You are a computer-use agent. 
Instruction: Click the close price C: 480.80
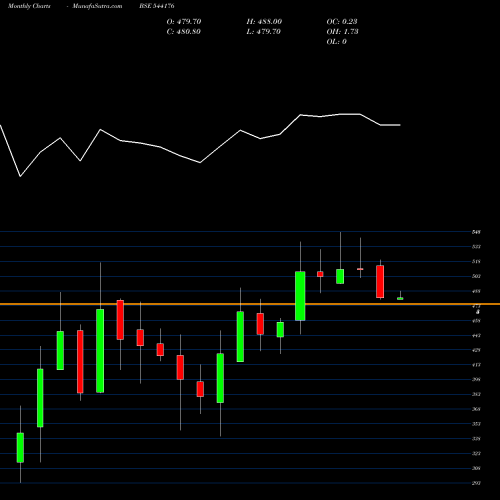tap(184, 31)
